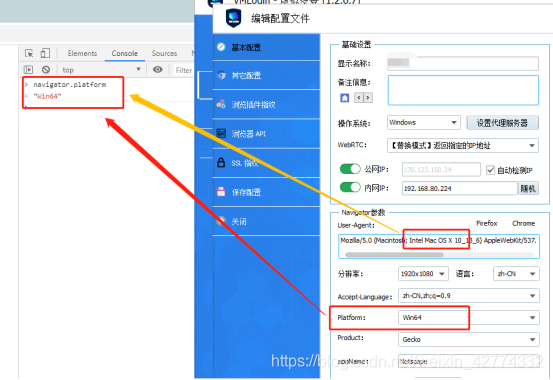553x380 pixels.
Task: Uncheck the 自动检测IP checkbox
Action: (490, 170)
